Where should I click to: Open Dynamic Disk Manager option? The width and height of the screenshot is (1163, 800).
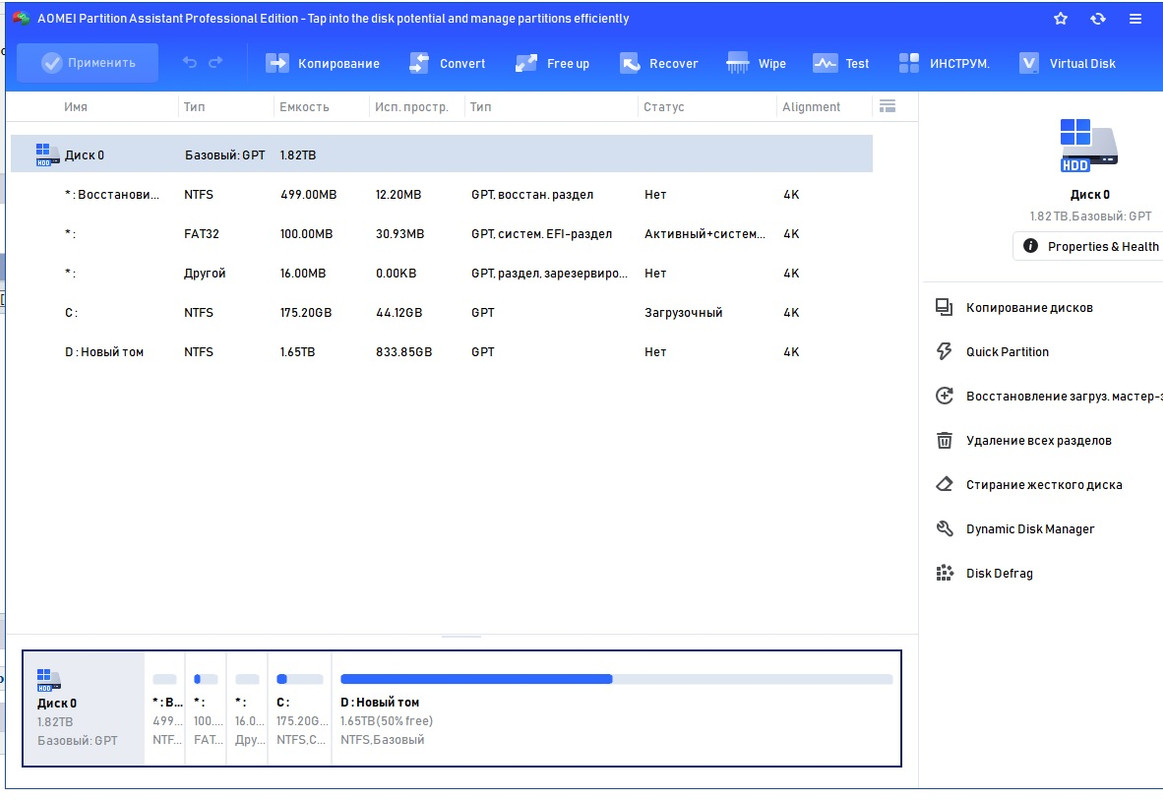(1029, 529)
